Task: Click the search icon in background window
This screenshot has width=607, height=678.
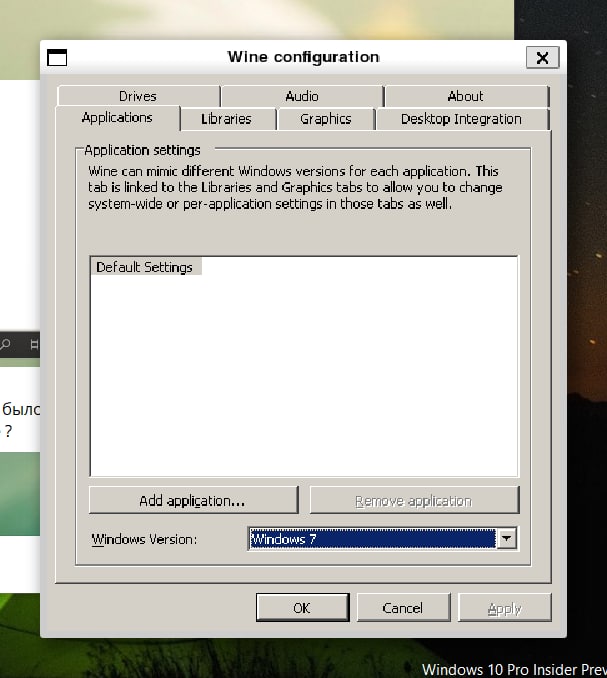Action: (x=6, y=345)
